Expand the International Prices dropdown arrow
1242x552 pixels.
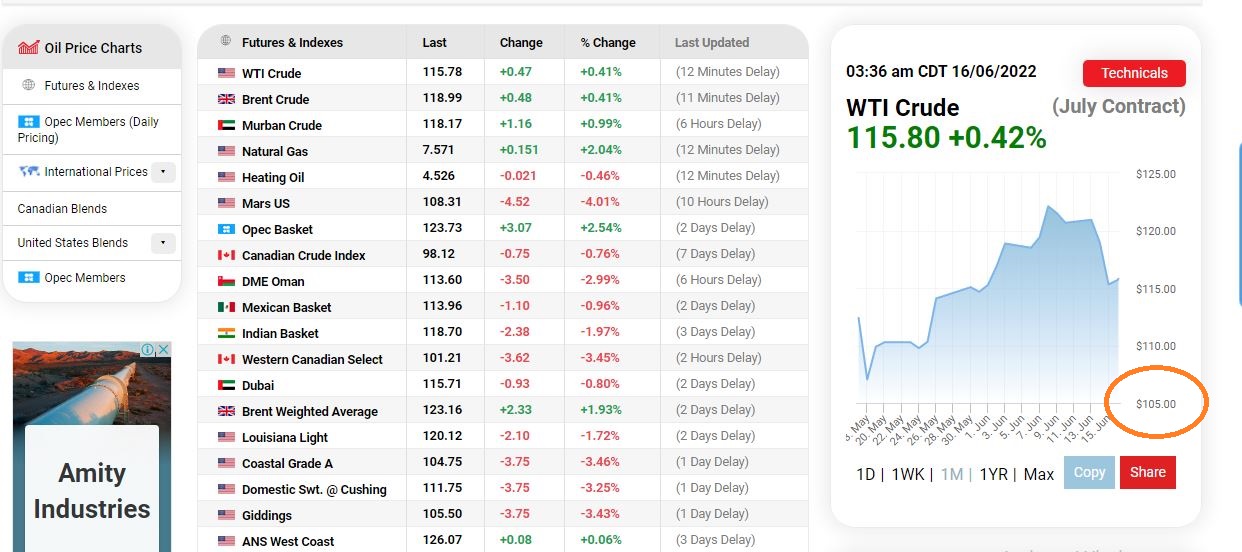click(164, 172)
